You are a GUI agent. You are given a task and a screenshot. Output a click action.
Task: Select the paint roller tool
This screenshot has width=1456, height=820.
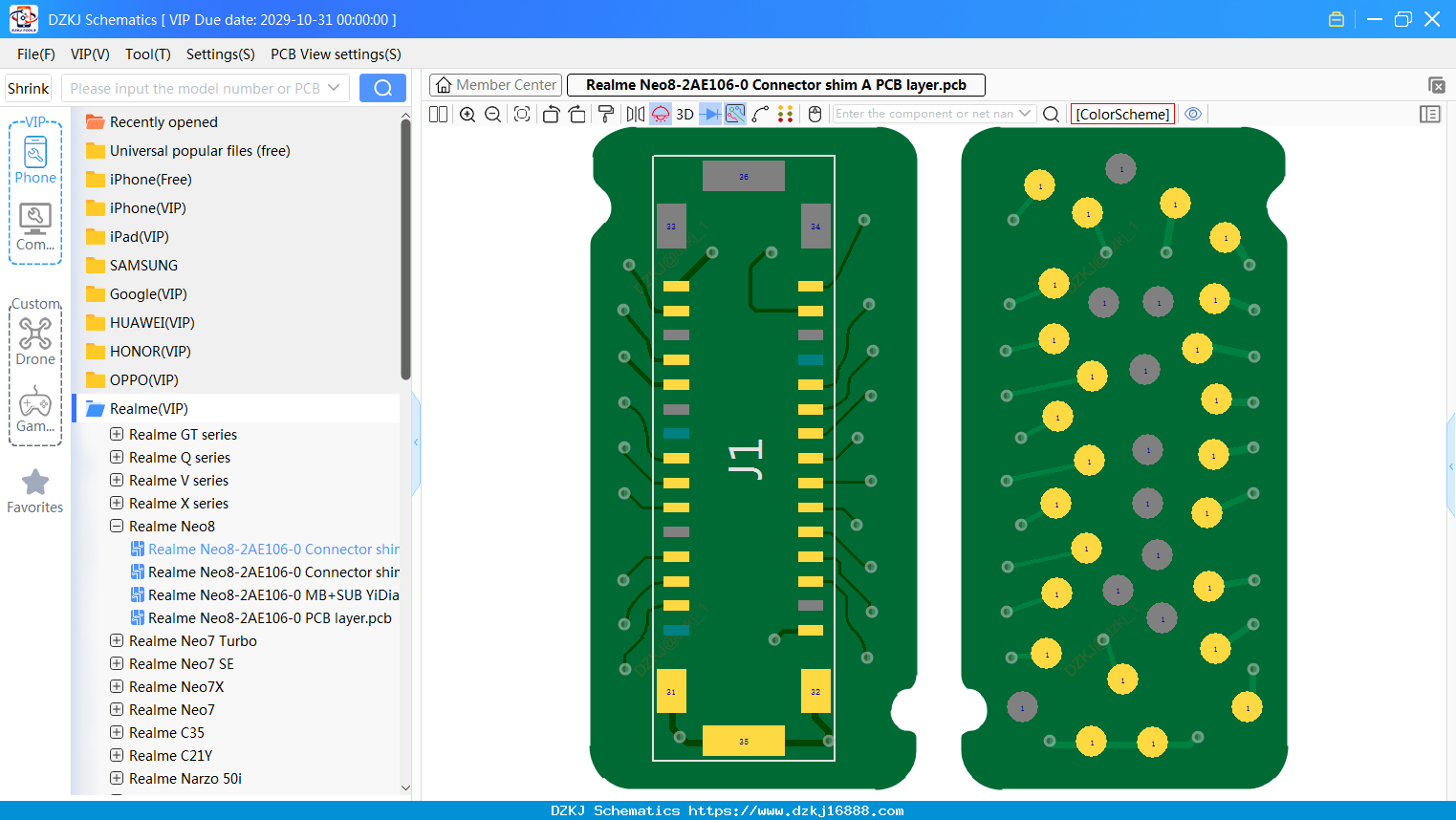click(606, 114)
